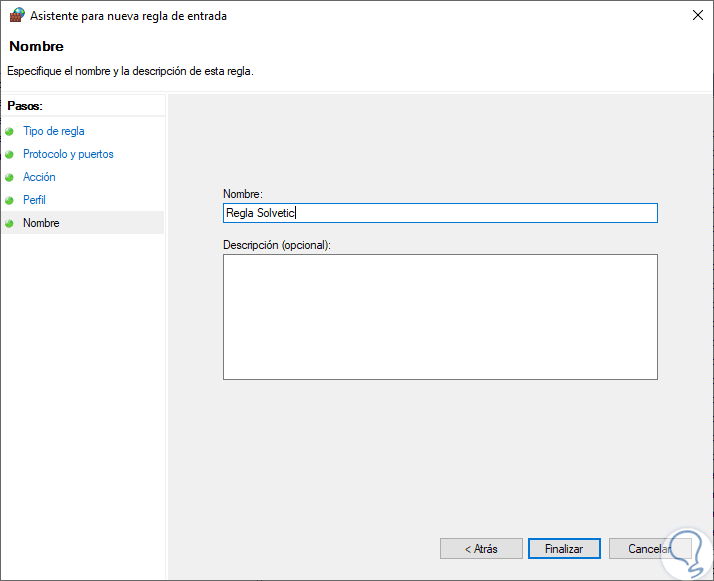The height and width of the screenshot is (581, 714).
Task: Select the Perfil step
Action: pos(34,200)
